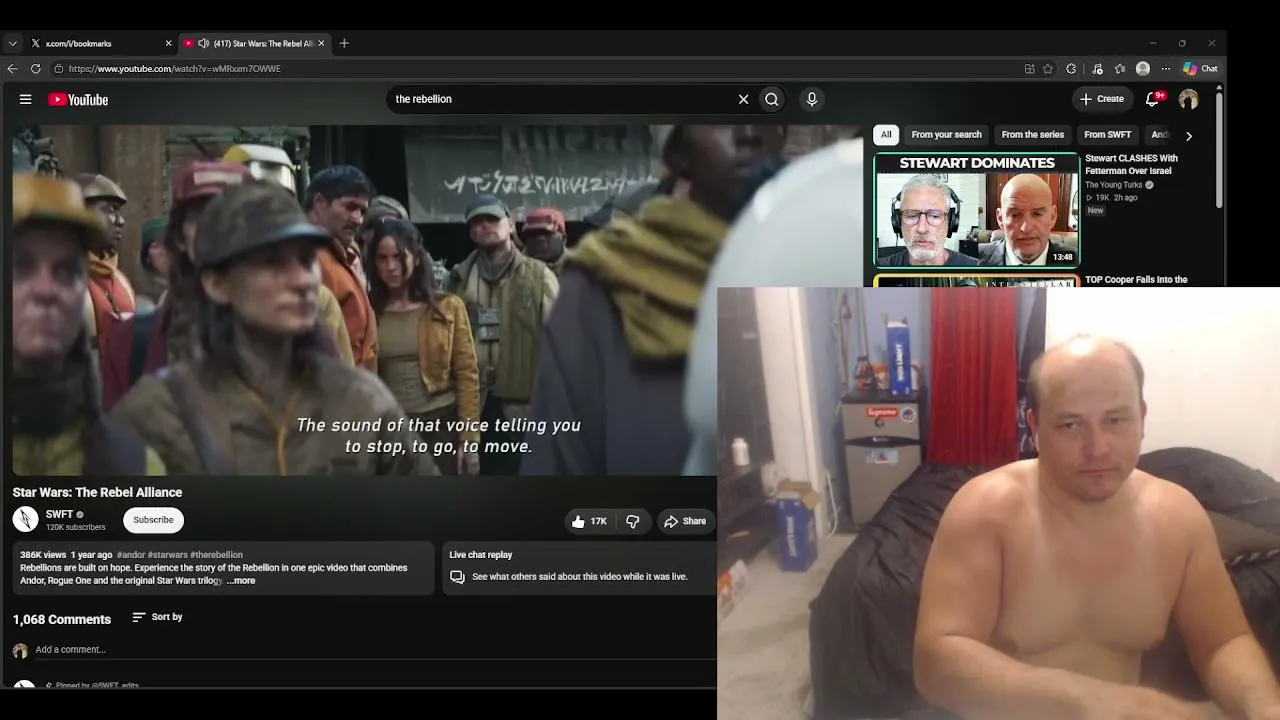
Task: Select the From SWFT chip
Action: click(1108, 135)
